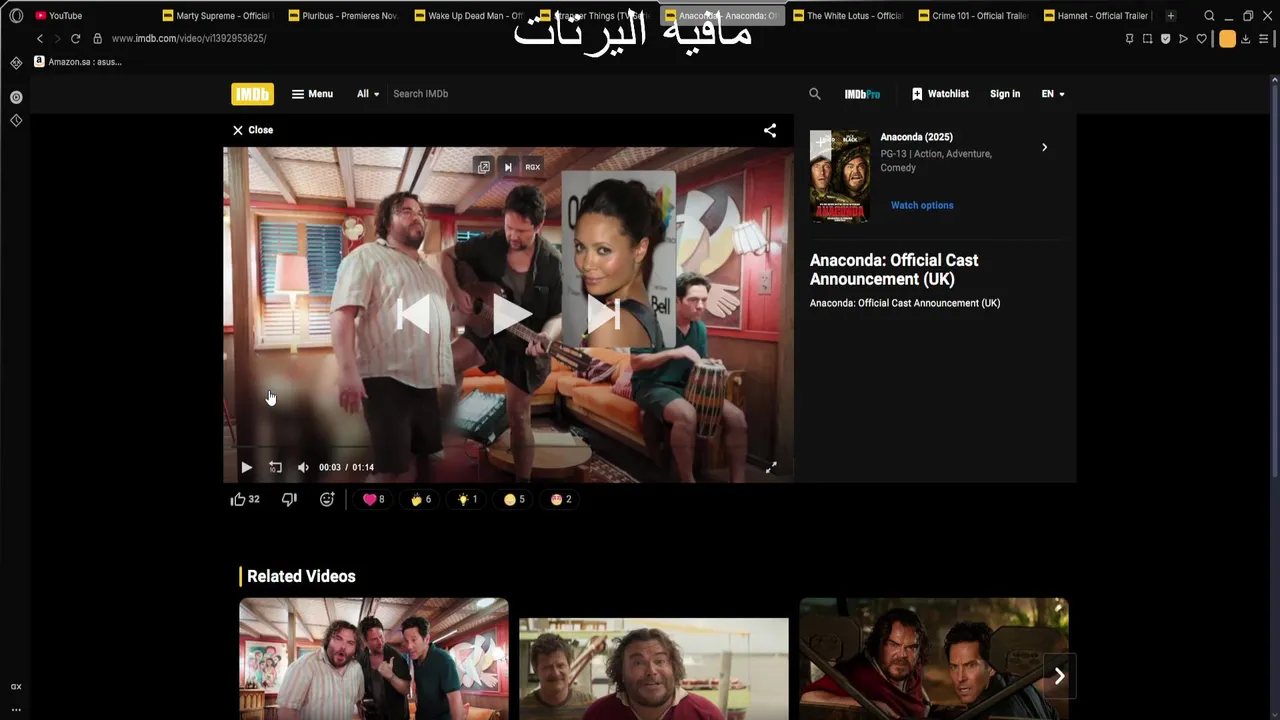Open first related video thumbnail
Viewport: 1280px width, 720px height.
coord(374,658)
